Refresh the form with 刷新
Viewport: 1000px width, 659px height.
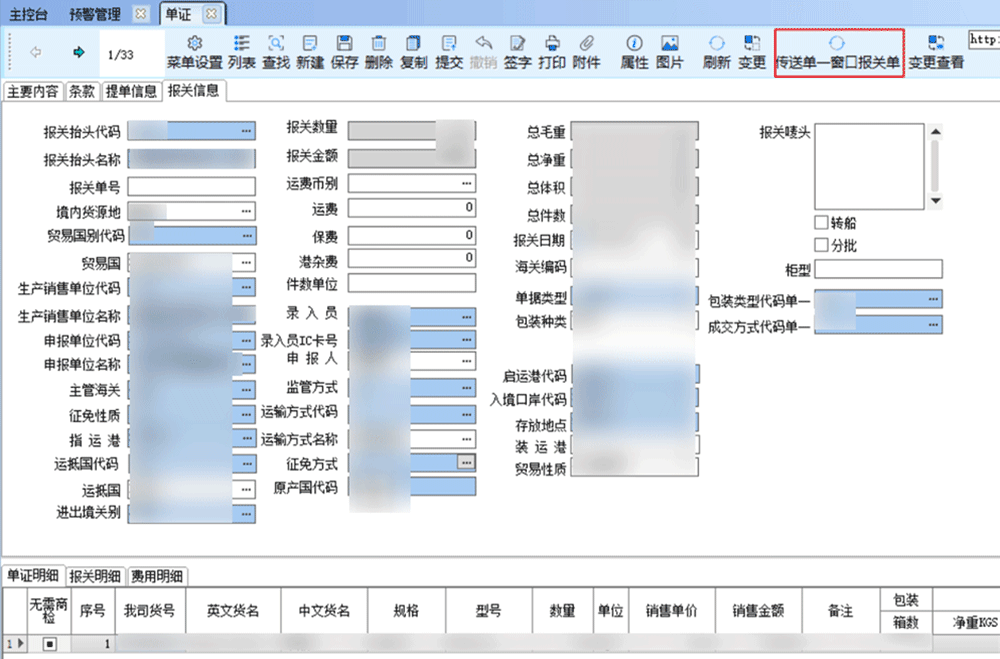click(716, 52)
